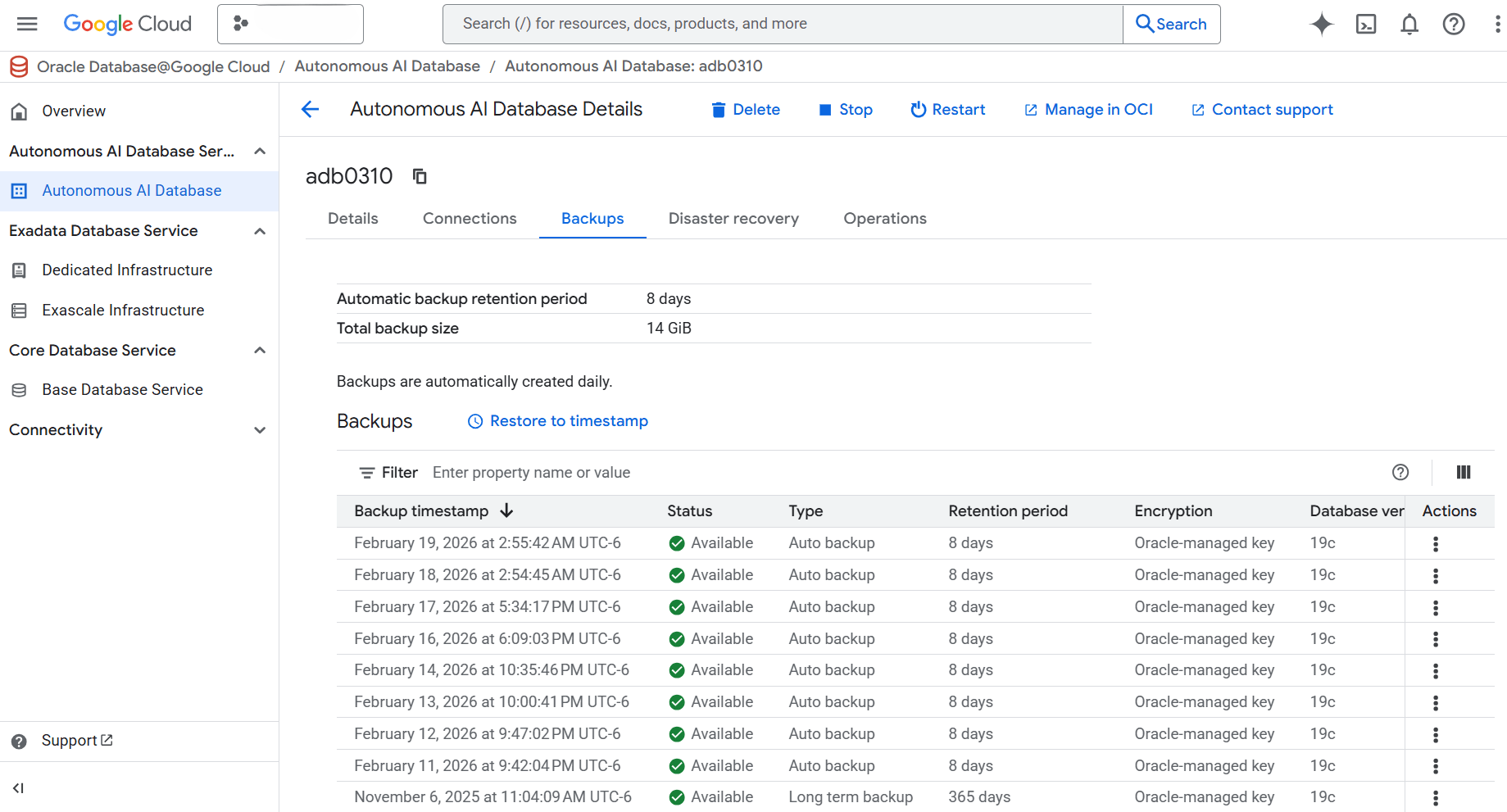Open Gemini AI assistant
This screenshot has height=812, width=1507.
point(1321,24)
